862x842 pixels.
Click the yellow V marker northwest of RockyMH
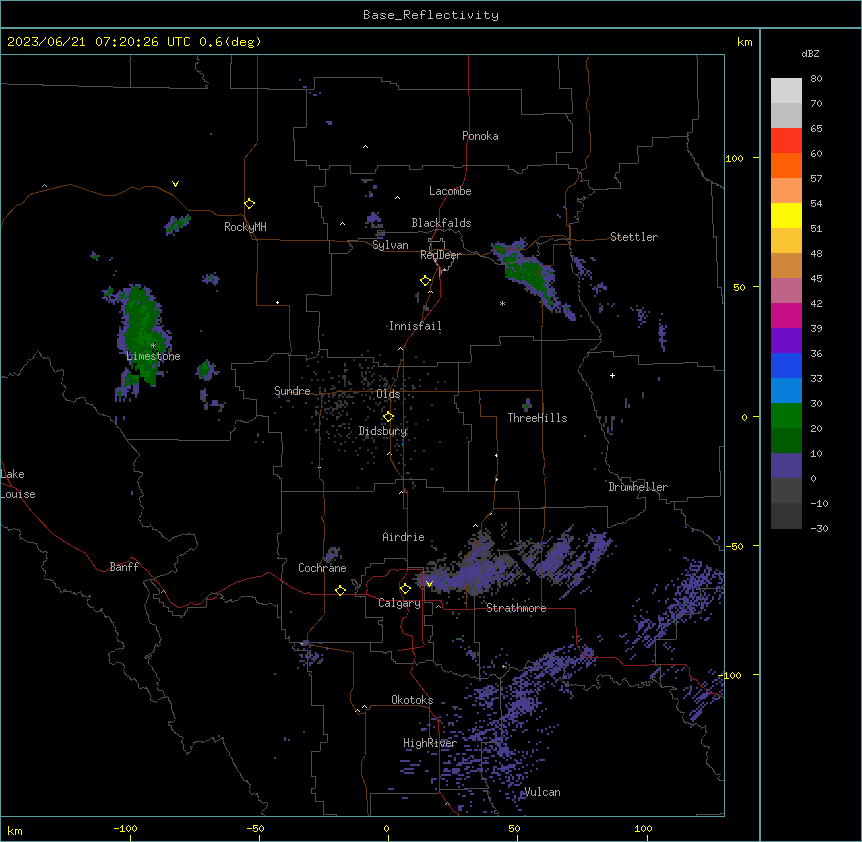[175, 184]
